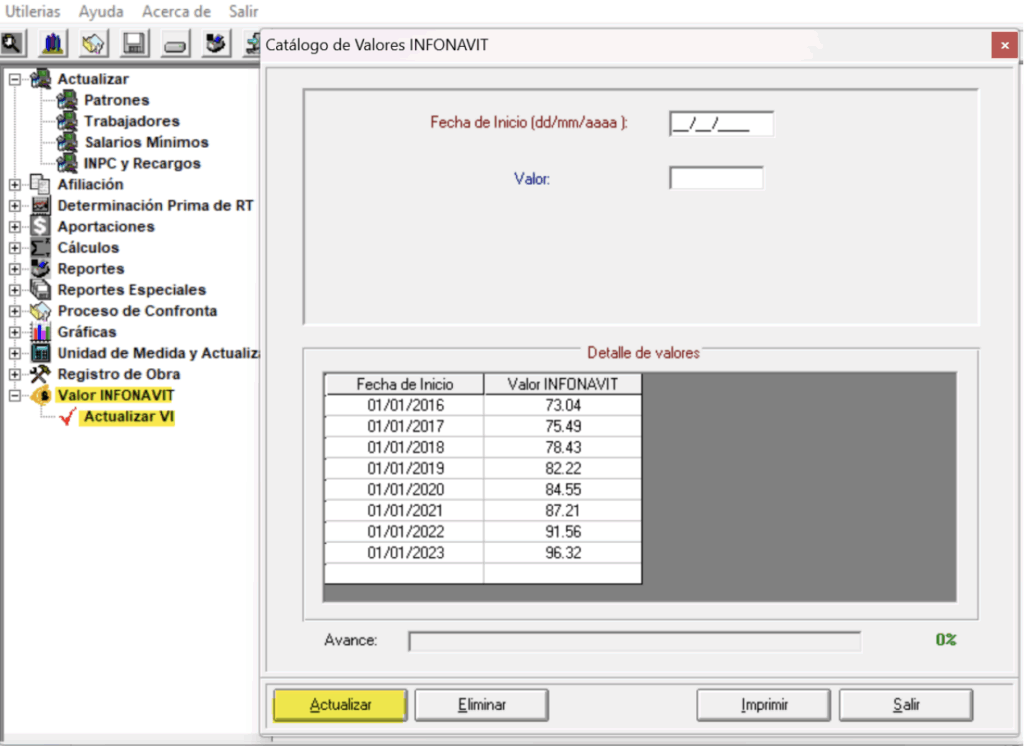Click Salir in the top menu bar
The width and height of the screenshot is (1024, 746).
(x=244, y=11)
